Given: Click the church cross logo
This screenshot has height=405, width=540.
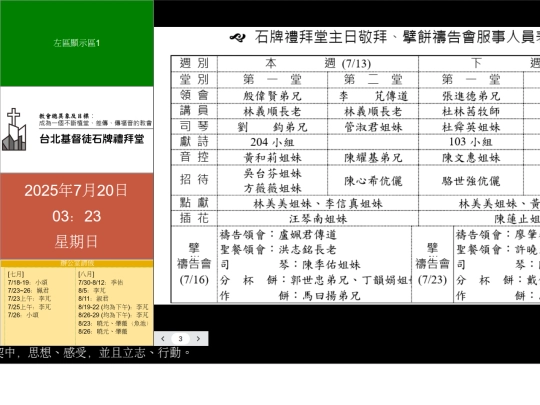Looking at the screenshot, I should pos(14,129).
